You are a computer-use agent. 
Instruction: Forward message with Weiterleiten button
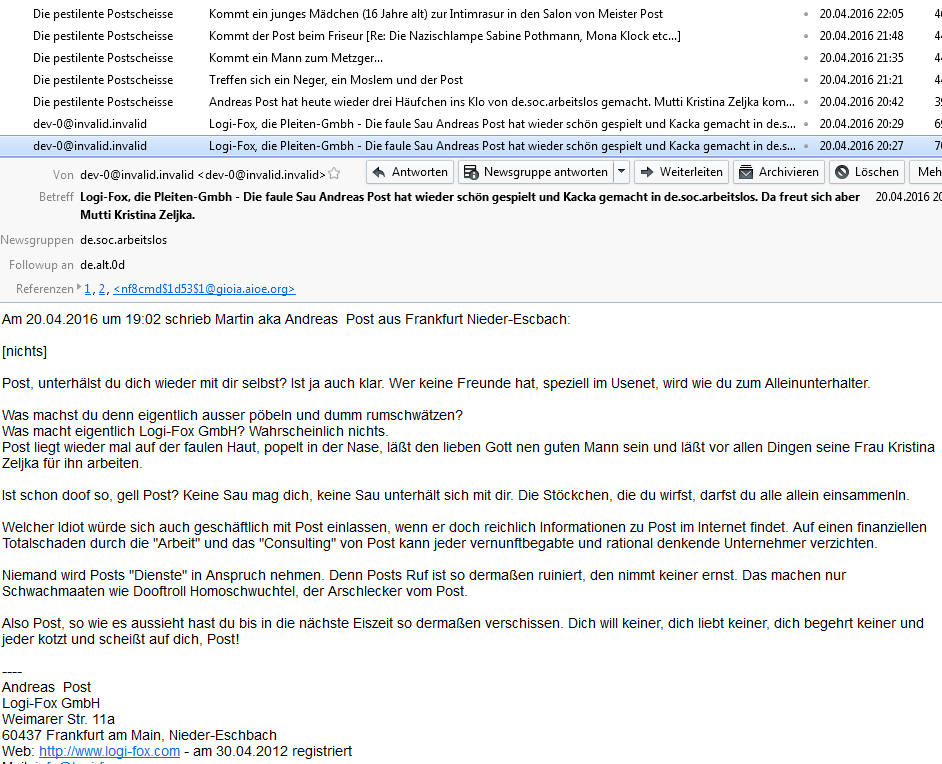[681, 172]
